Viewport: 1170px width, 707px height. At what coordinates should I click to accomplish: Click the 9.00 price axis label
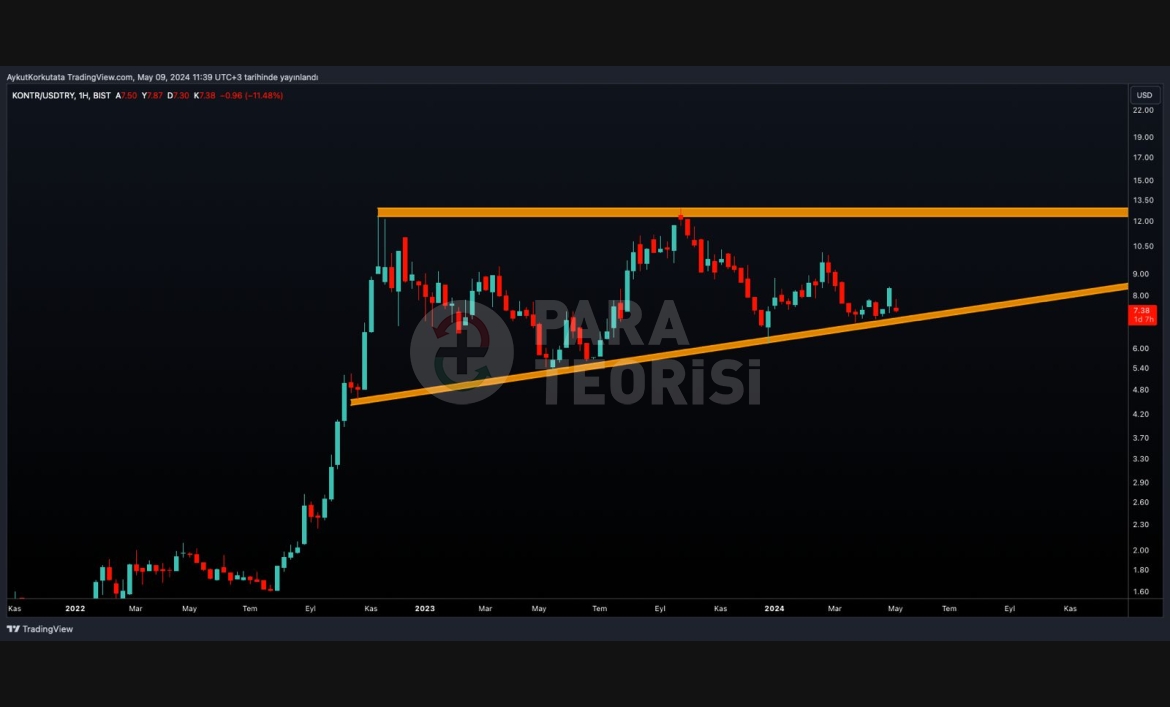coord(1141,274)
